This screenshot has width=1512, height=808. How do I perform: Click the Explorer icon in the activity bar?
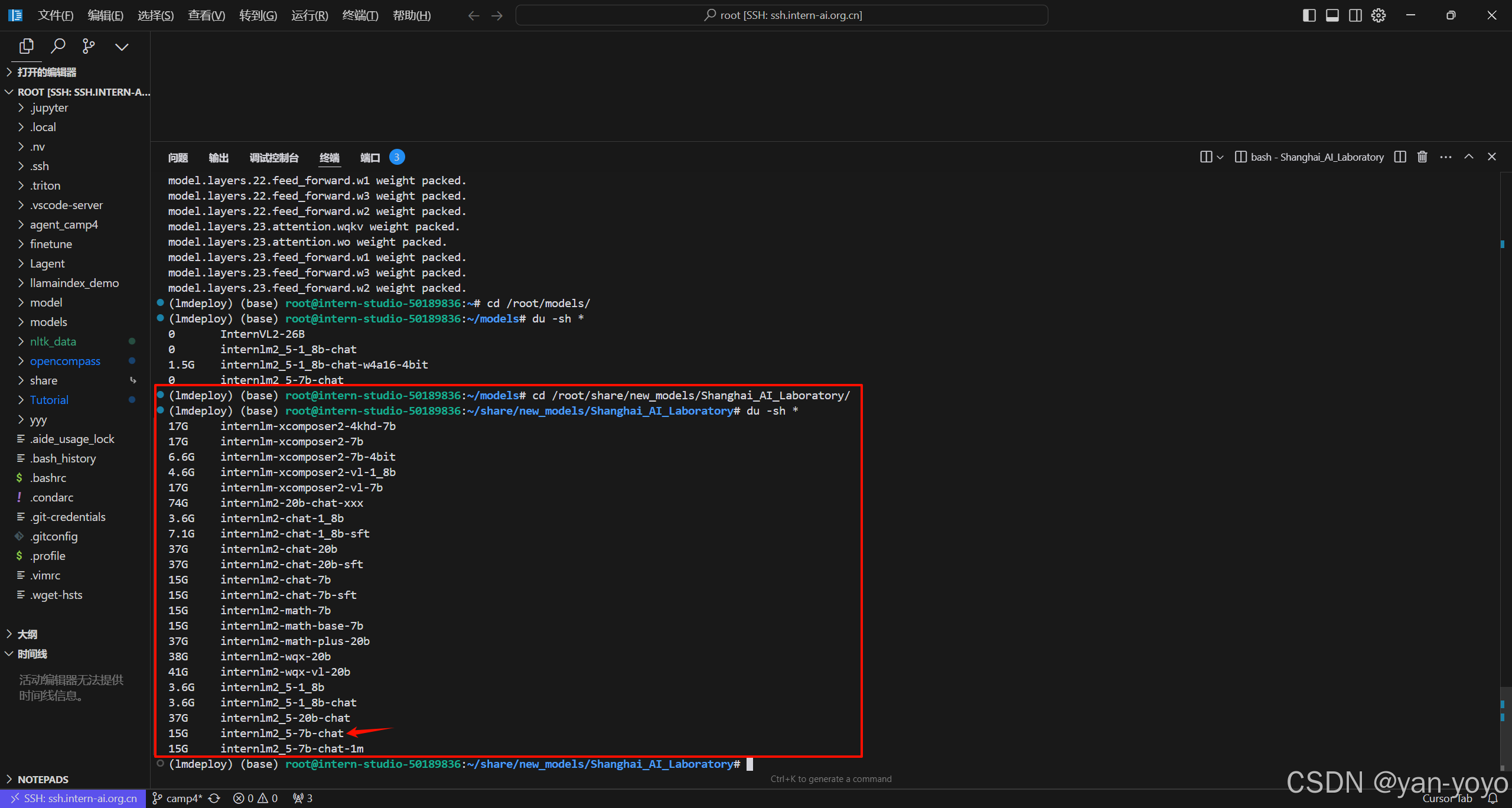pos(26,46)
